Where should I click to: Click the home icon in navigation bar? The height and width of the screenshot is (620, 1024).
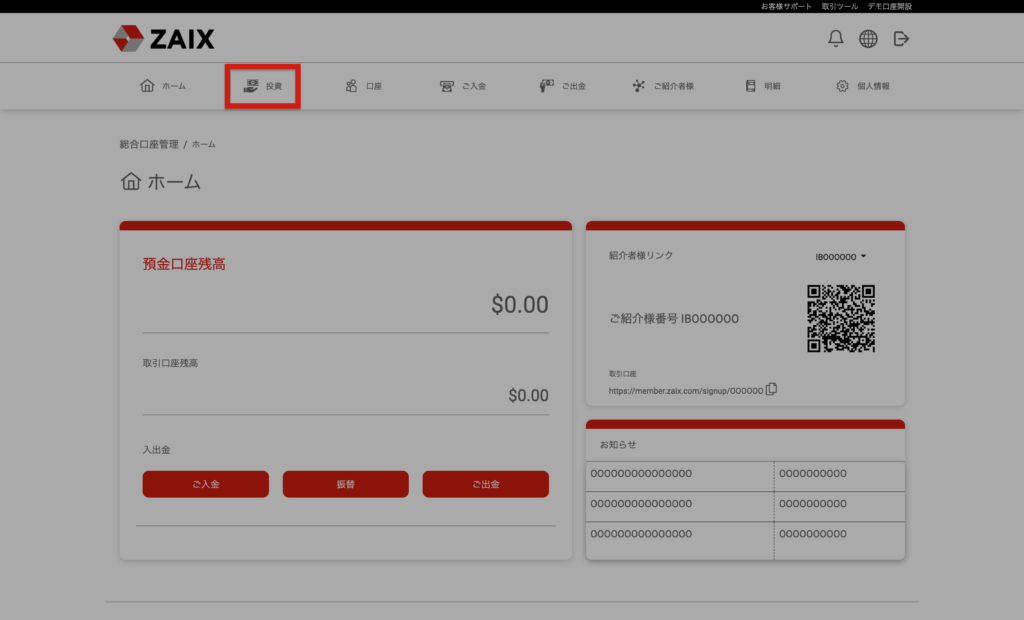coord(147,86)
